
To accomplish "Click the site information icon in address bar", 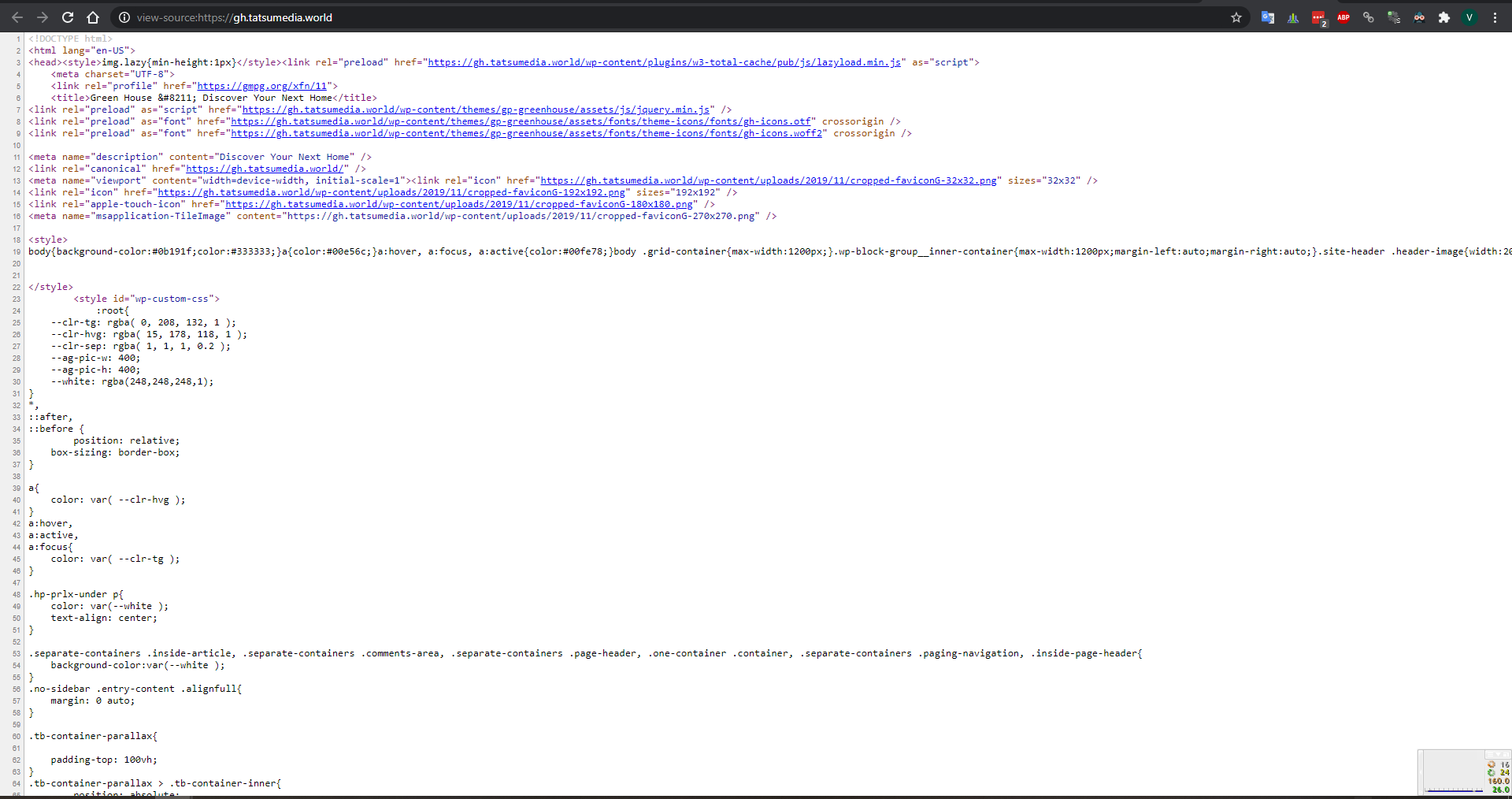I will [124, 17].
